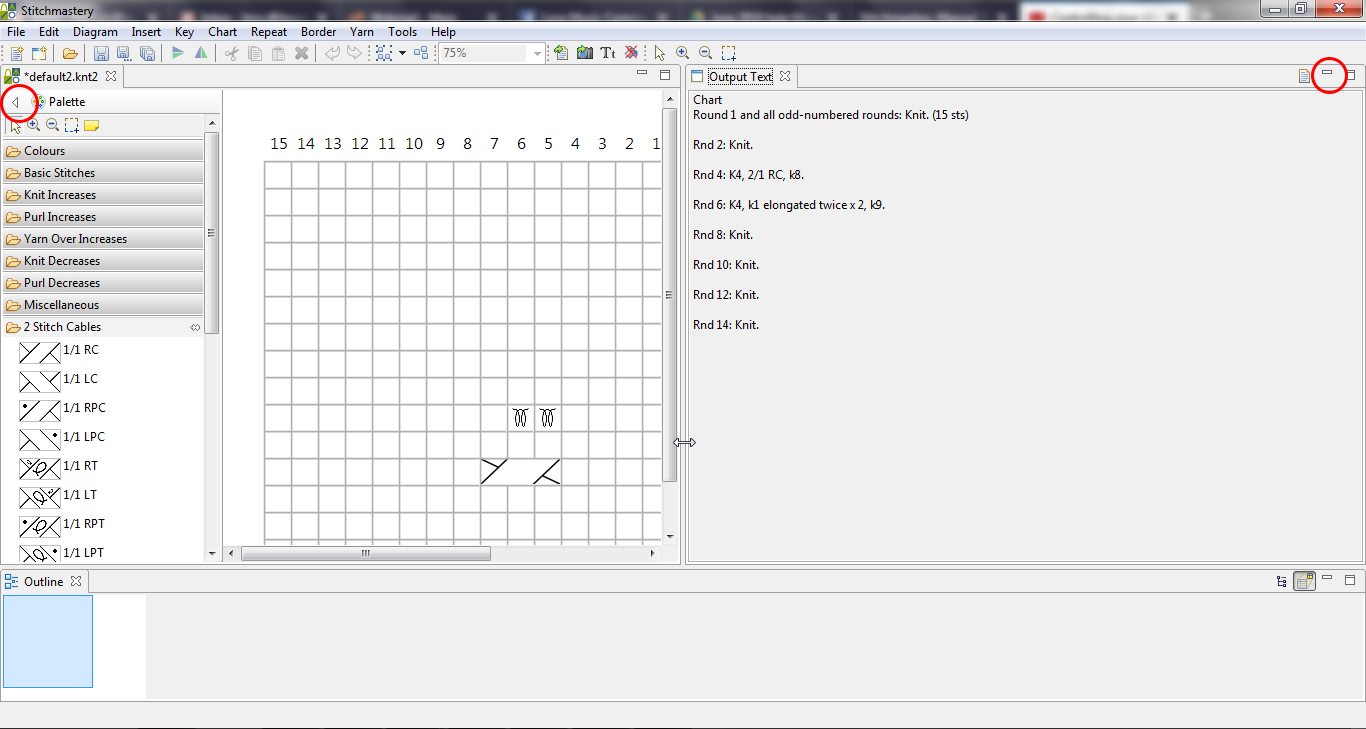1366x729 pixels.
Task: Click the Tt text toolbar icon
Action: click(607, 53)
